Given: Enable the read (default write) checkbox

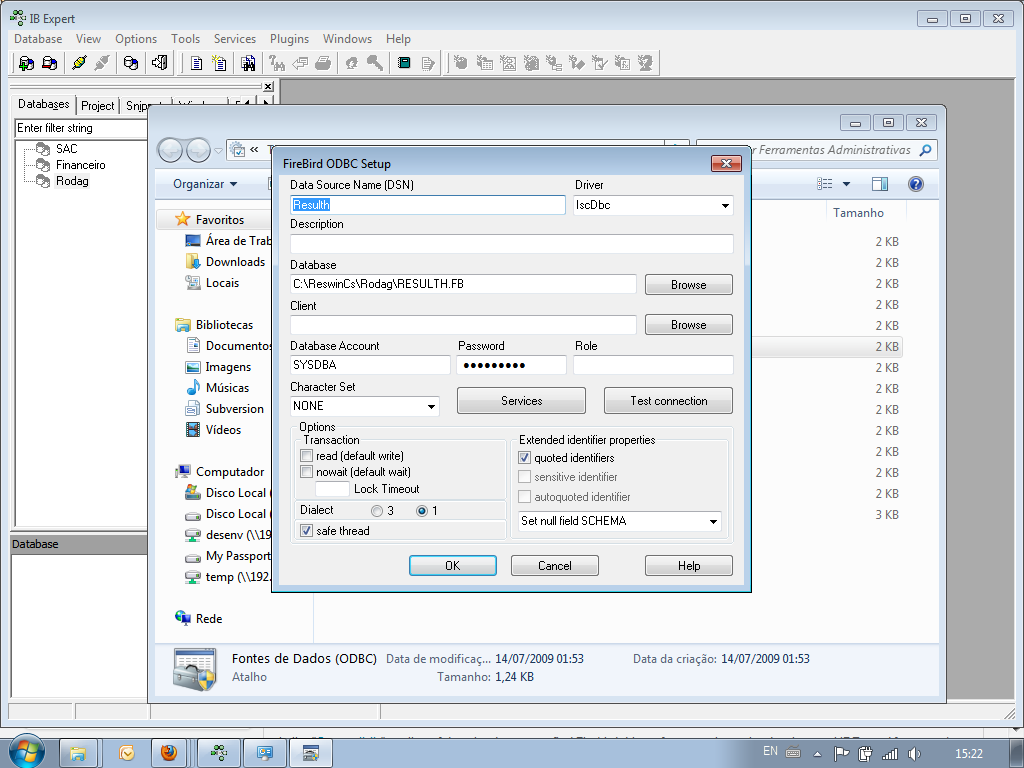Looking at the screenshot, I should click(307, 456).
